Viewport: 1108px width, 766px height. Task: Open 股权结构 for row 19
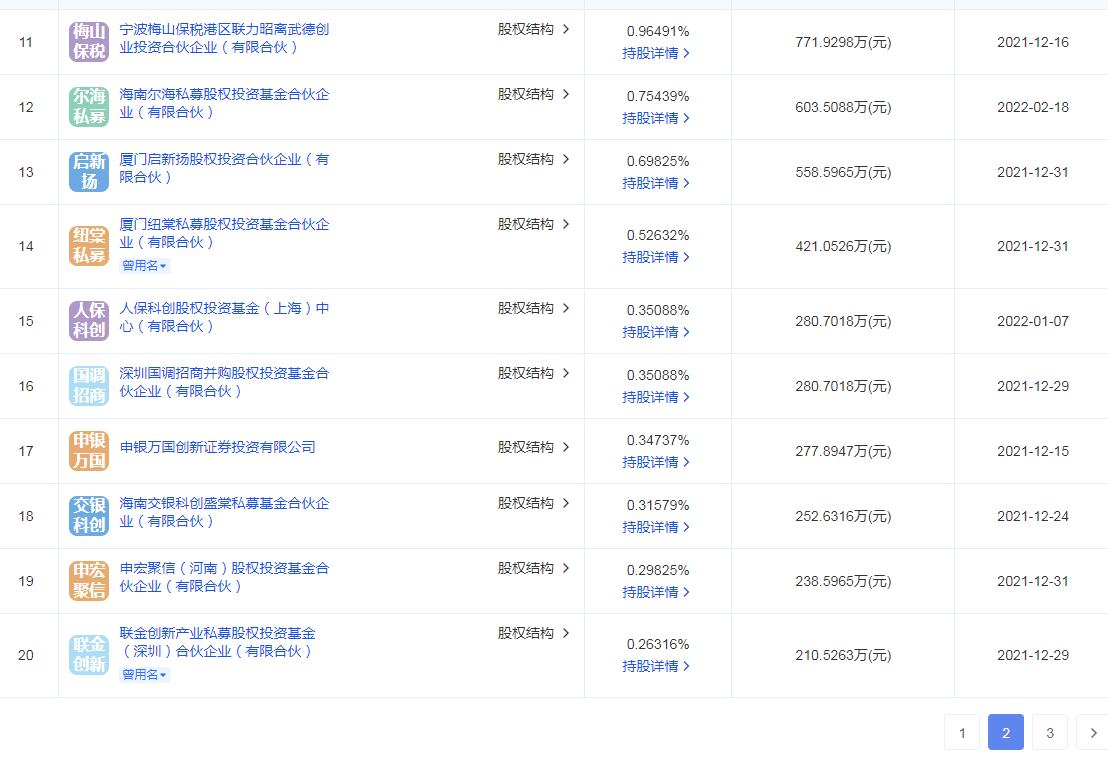pos(533,568)
